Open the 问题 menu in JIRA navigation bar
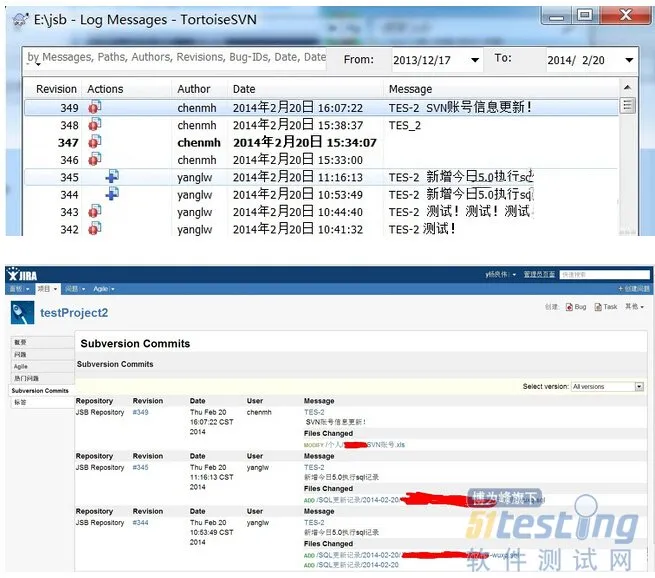 click(x=75, y=289)
